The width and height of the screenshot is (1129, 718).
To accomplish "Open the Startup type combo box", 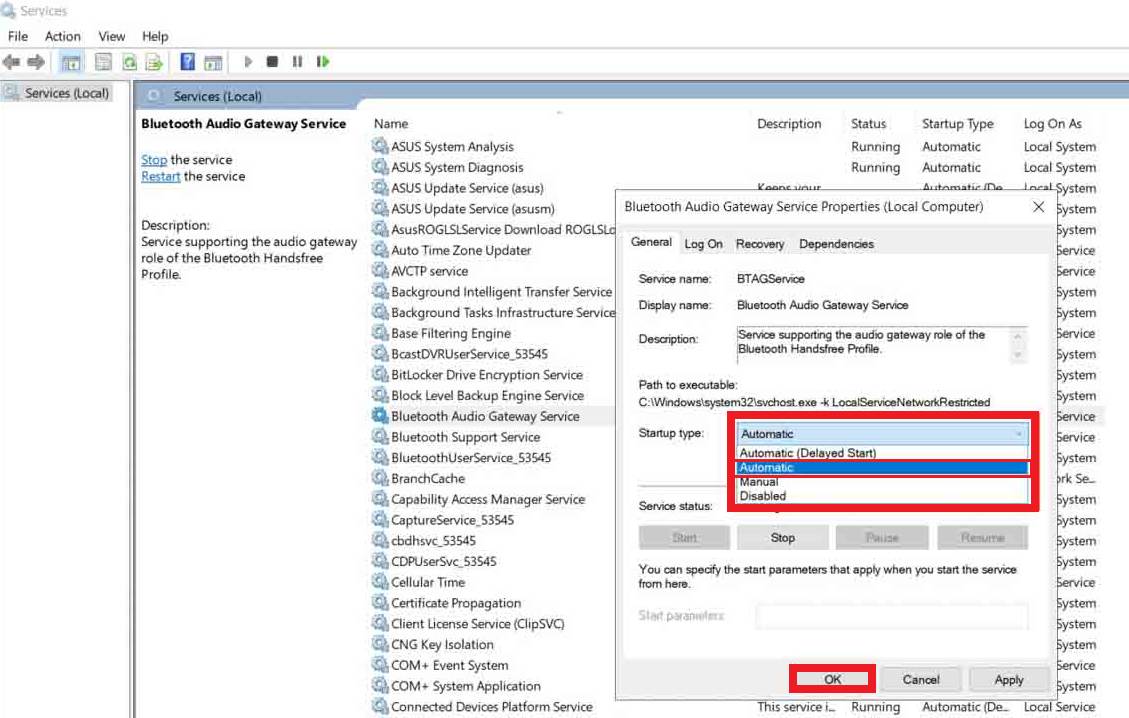I will 881,434.
